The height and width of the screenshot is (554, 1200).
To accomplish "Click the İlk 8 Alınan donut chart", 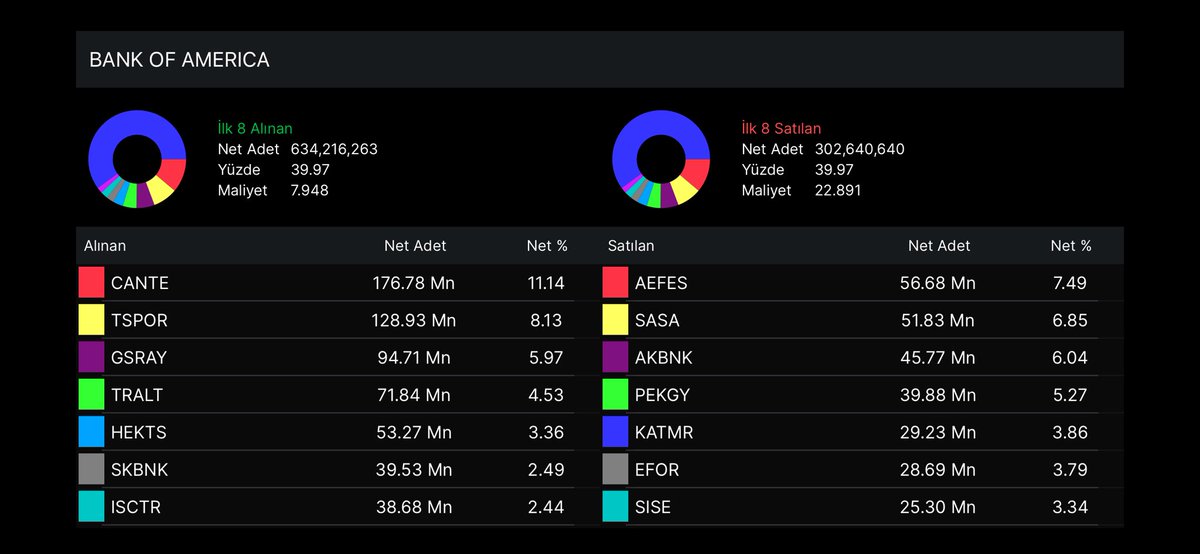I will tap(137, 159).
